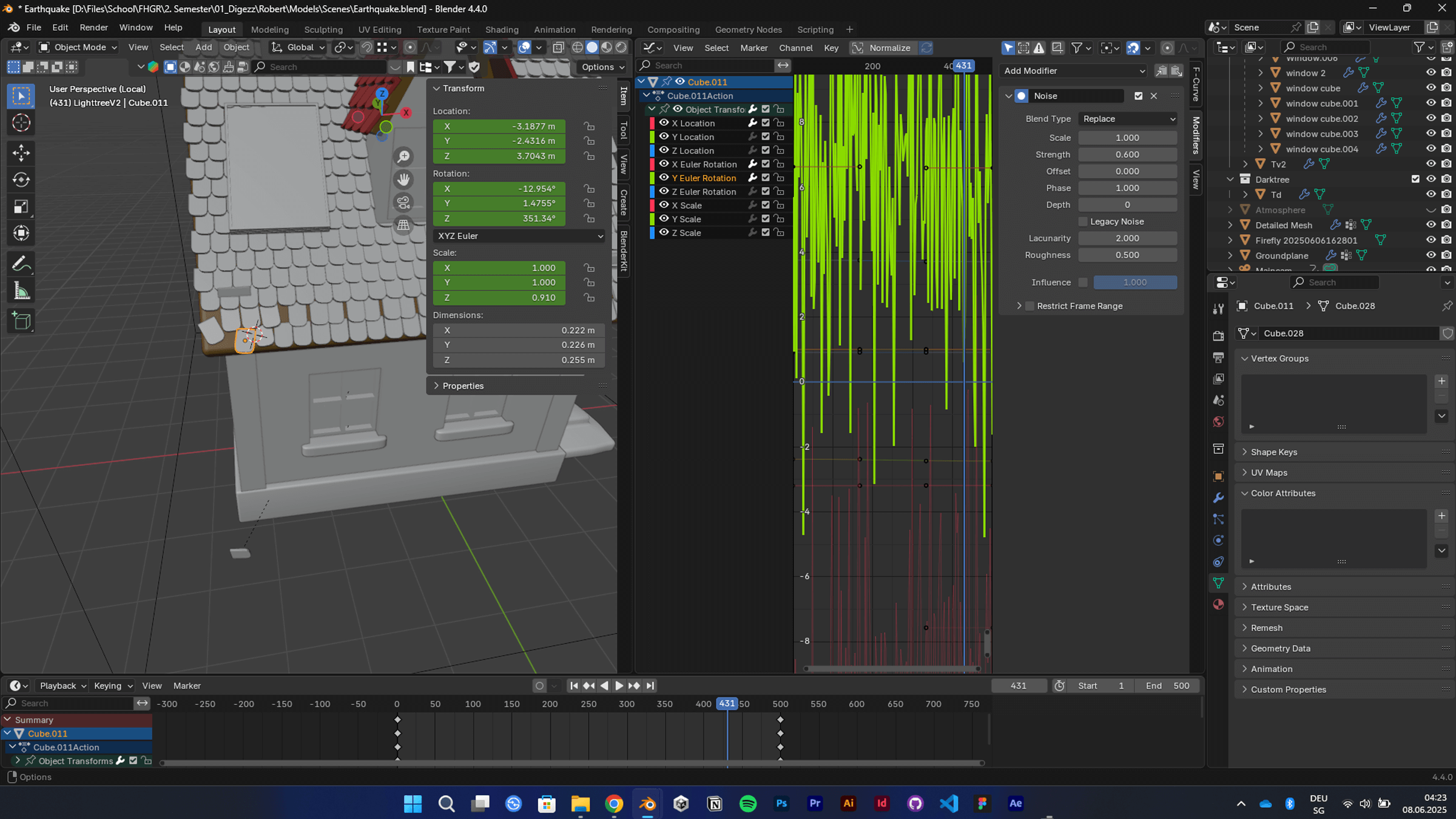Toggle camera view icon in viewport
Viewport: 1456px width, 819px height.
(403, 203)
